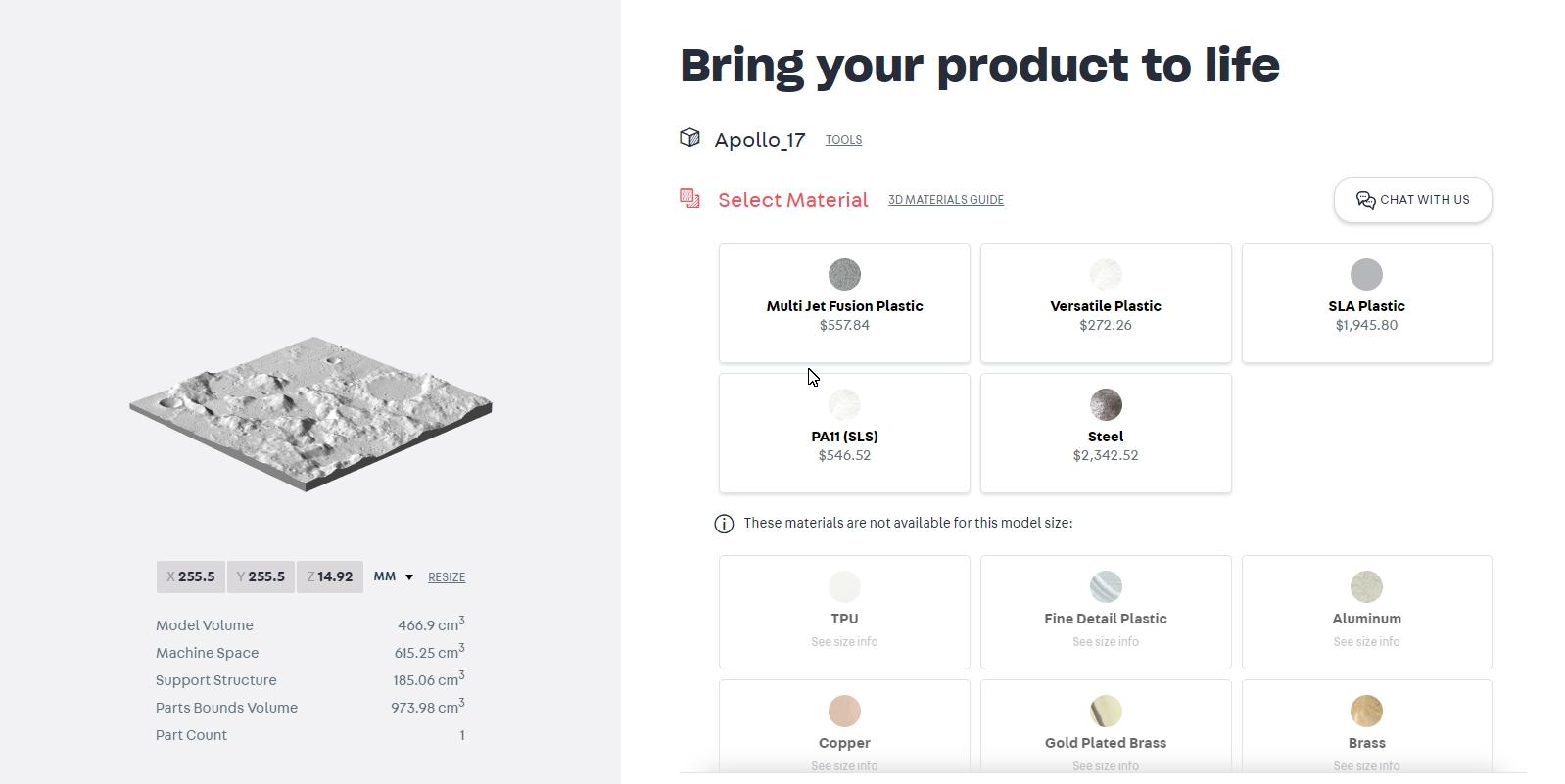Click the Aluminum material swatch
The image size is (1565, 784).
click(x=1366, y=587)
